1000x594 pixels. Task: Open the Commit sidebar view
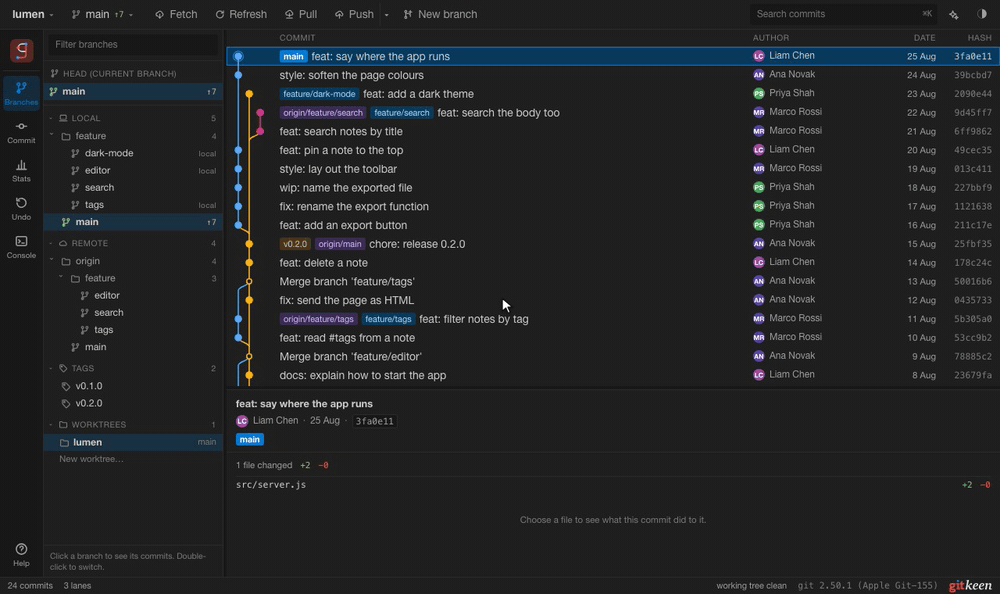(21, 132)
